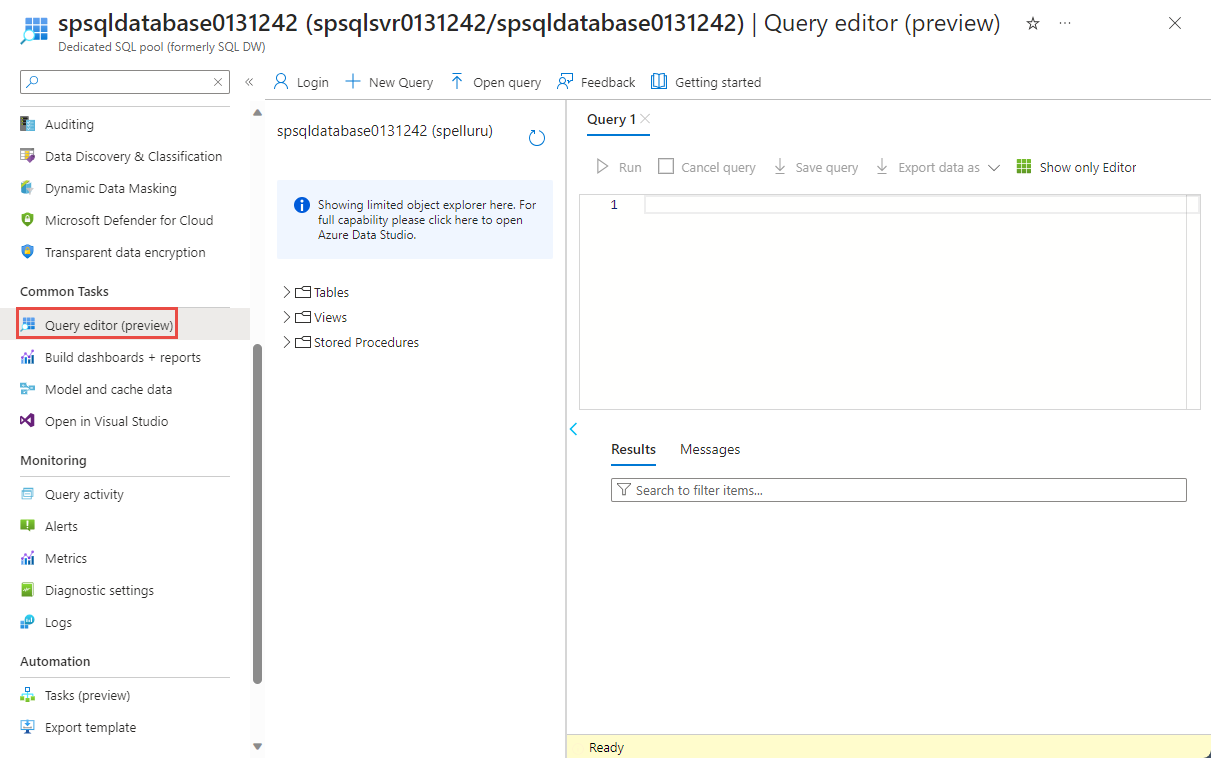Click the SQL pool resource icon in header
The height and width of the screenshot is (758, 1211).
point(34,29)
